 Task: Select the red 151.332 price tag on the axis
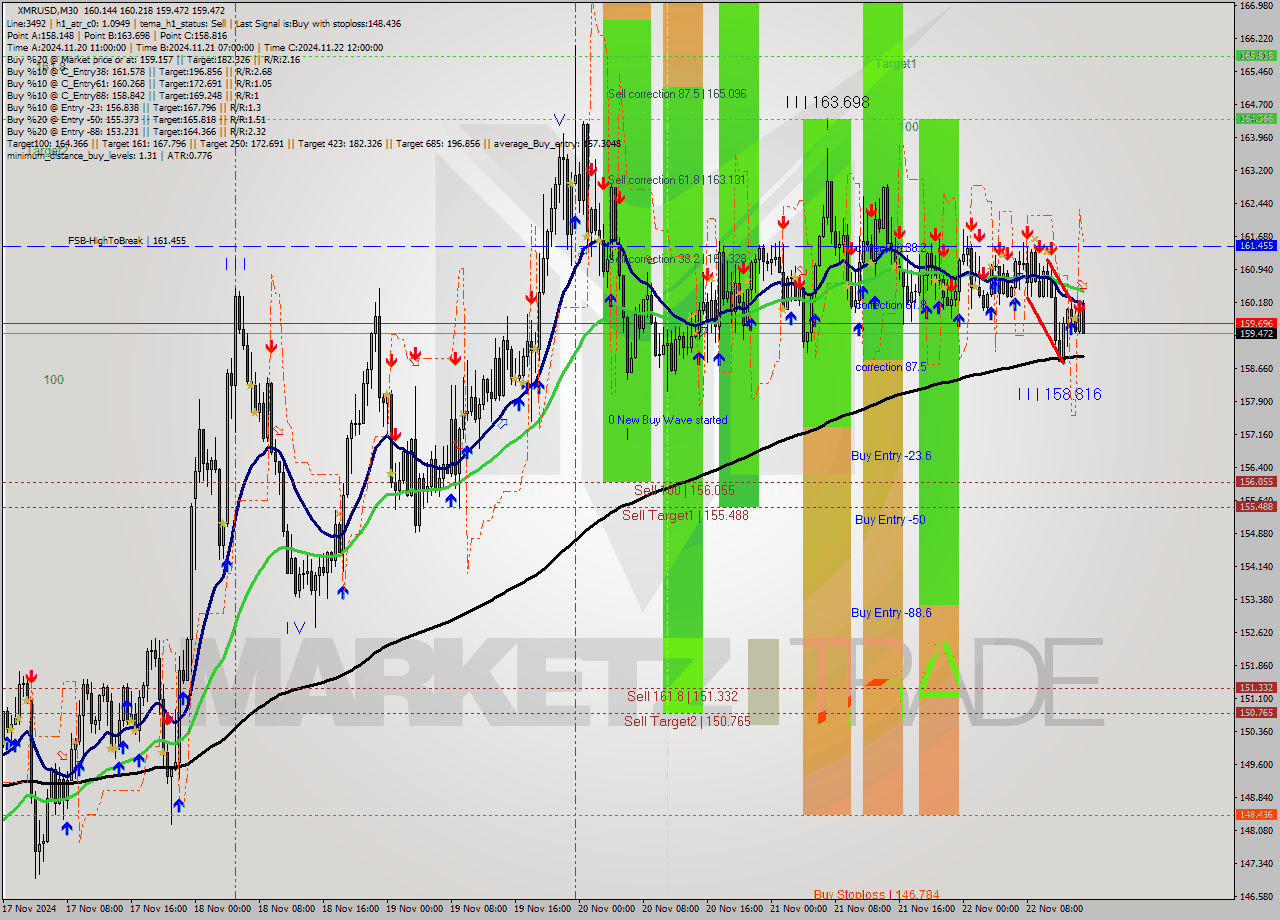pos(1256,688)
